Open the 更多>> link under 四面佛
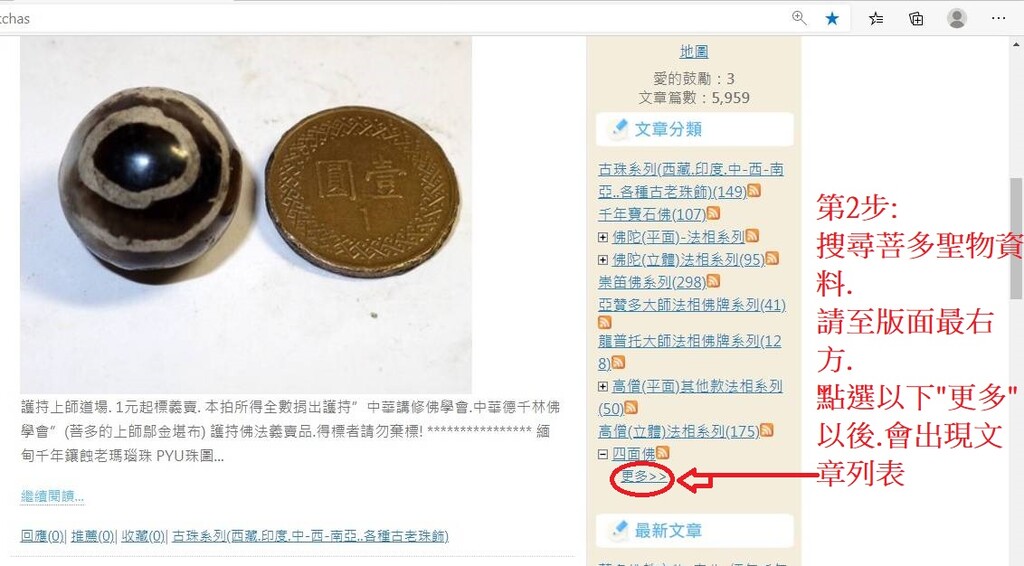This screenshot has height=566, width=1024. 644,477
